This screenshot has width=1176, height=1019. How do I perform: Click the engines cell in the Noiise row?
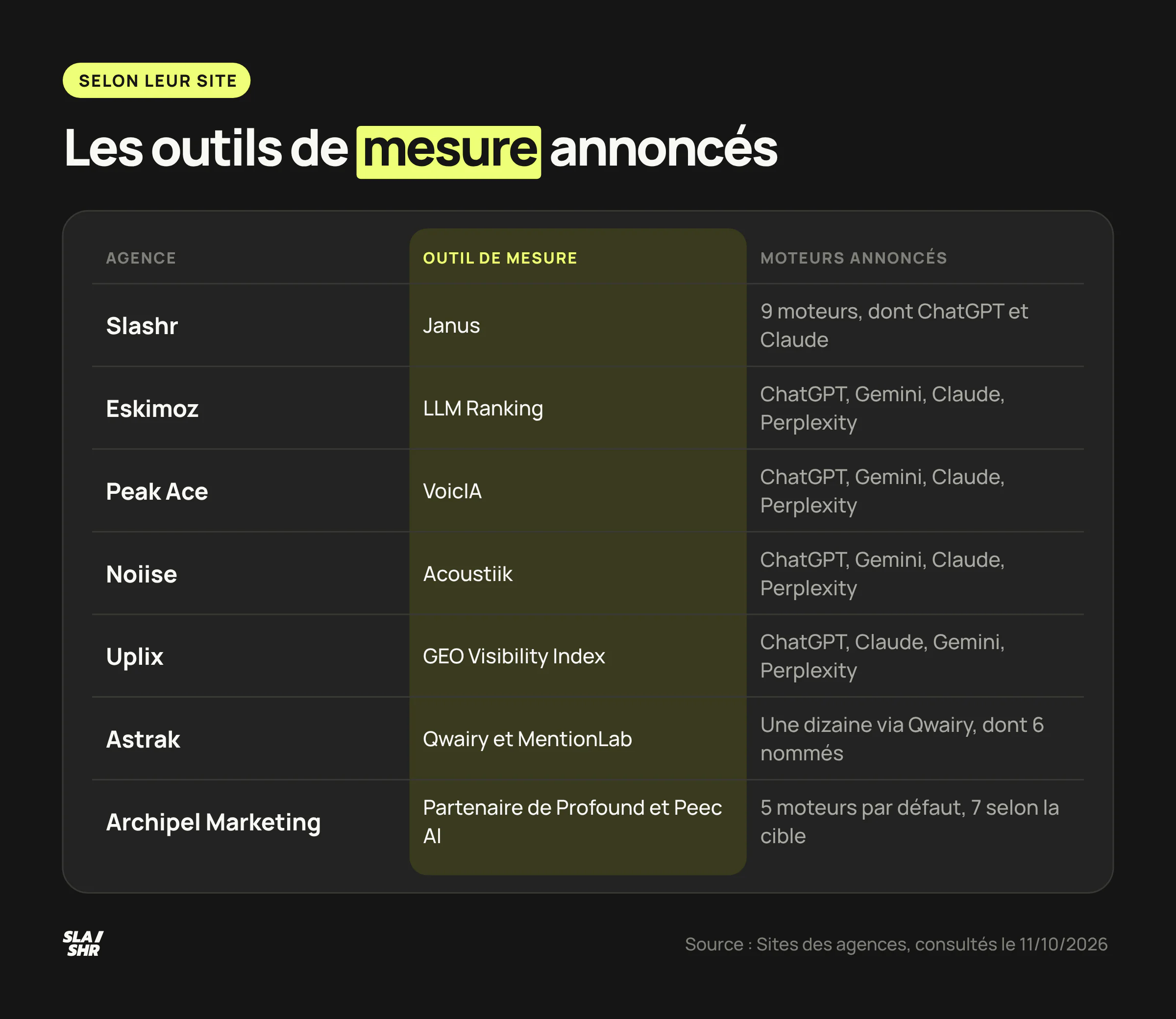(x=882, y=574)
